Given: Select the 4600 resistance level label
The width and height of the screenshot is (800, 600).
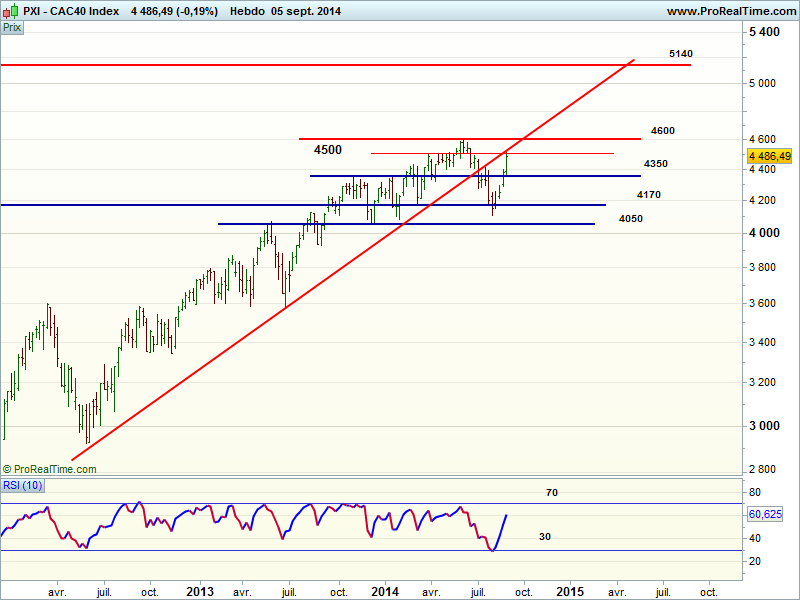Looking at the screenshot, I should 662,130.
